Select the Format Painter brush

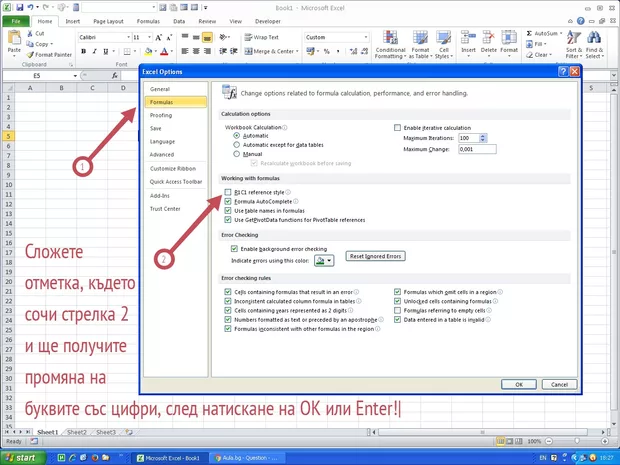tap(30, 55)
